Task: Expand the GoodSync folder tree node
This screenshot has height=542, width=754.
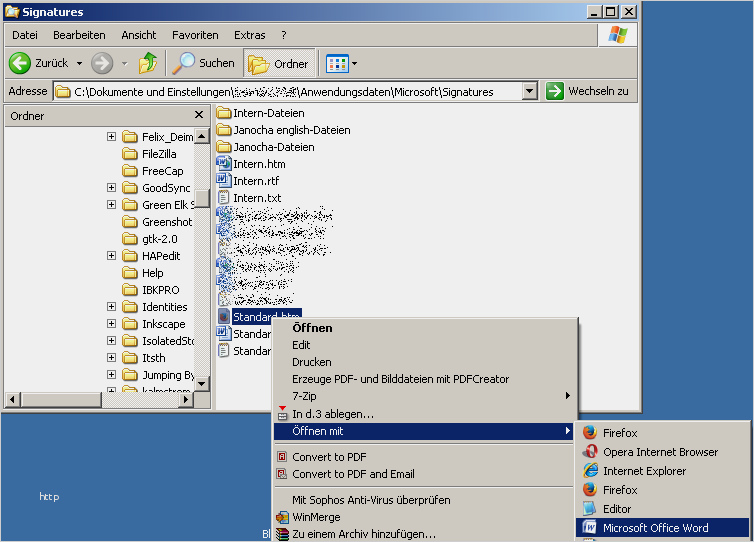Action: coord(112,188)
